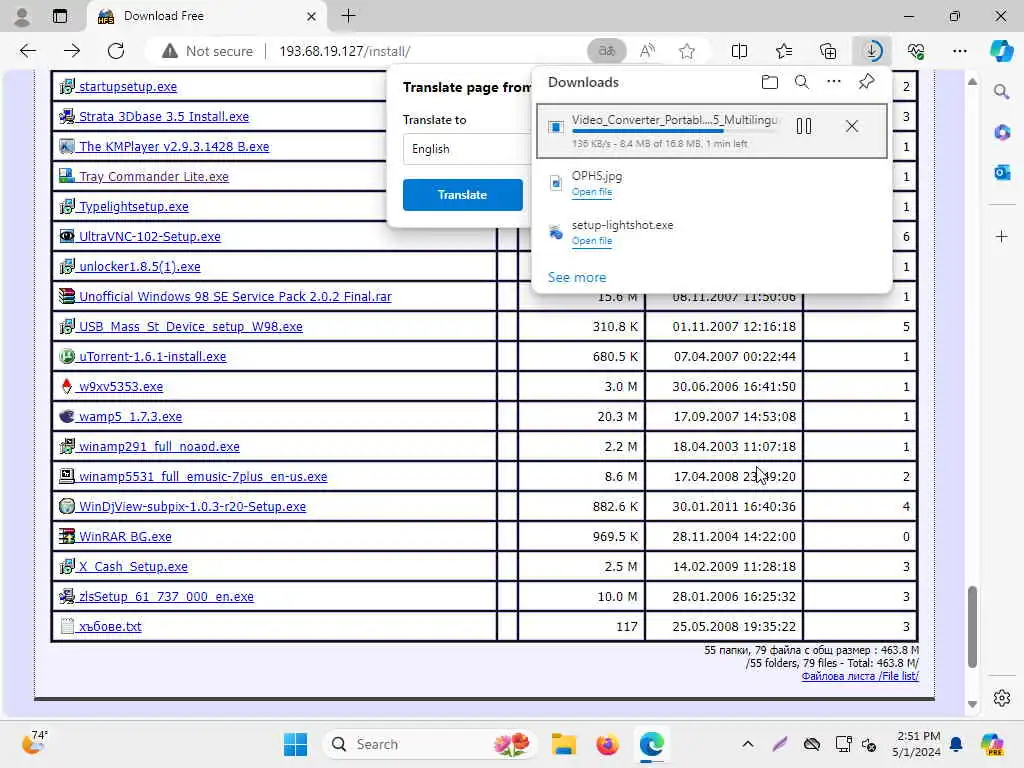Download WinDjView-subpix setup file
Image resolution: width=1024 pixels, height=768 pixels.
[x=192, y=507]
